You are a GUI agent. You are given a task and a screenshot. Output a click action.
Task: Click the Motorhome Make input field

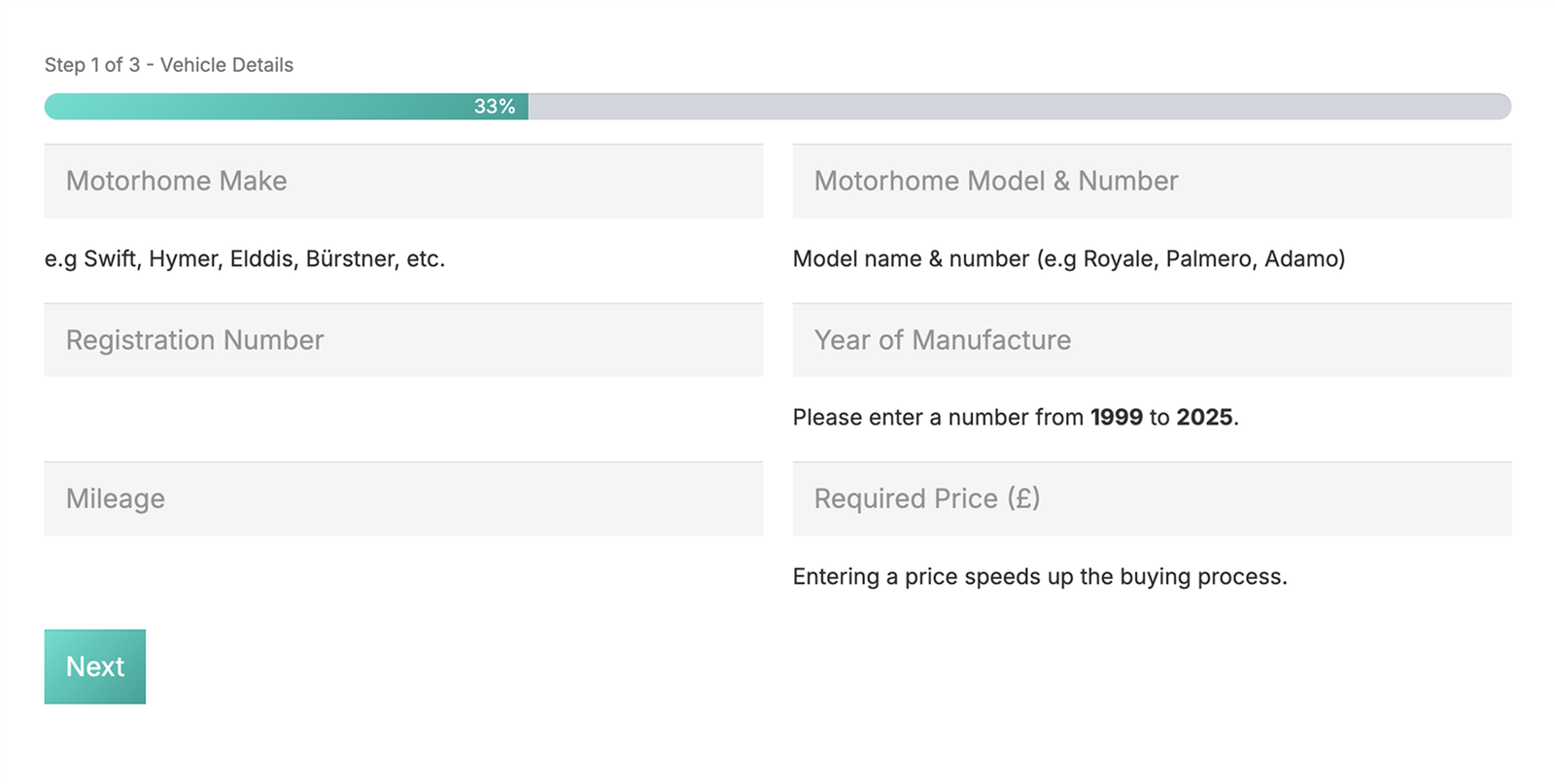click(403, 182)
